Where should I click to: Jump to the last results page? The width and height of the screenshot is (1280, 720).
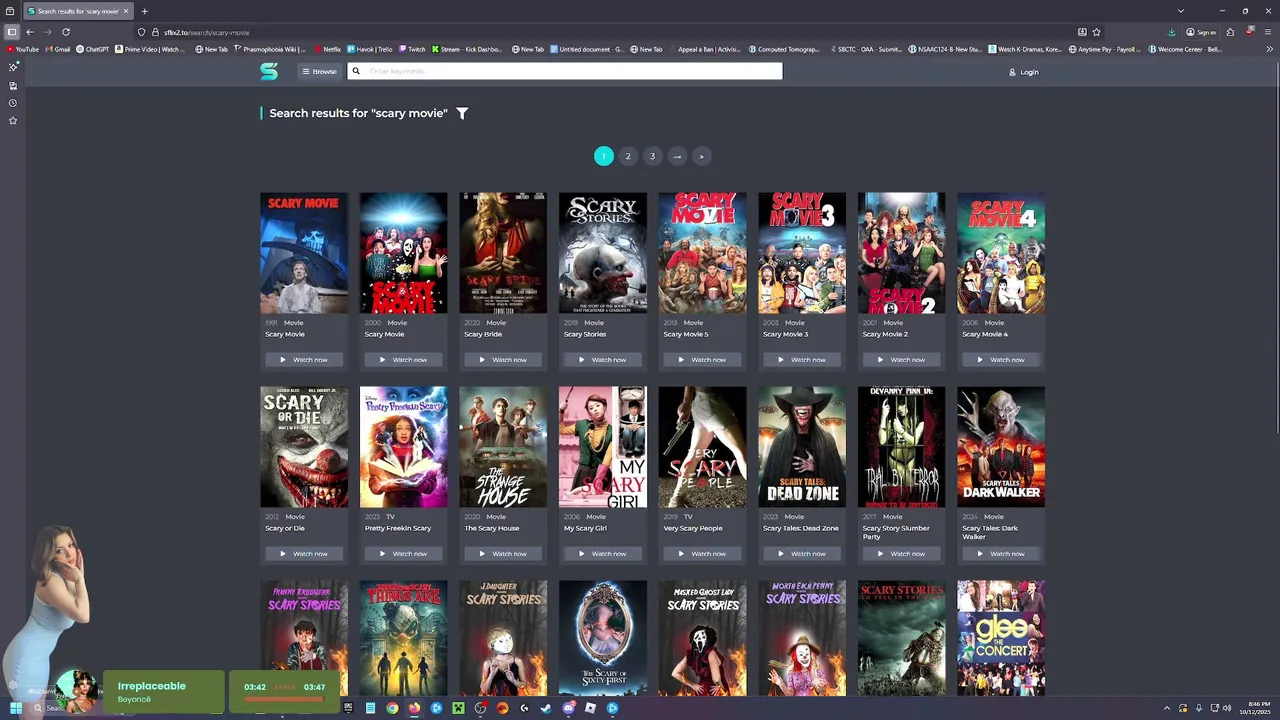(701, 156)
